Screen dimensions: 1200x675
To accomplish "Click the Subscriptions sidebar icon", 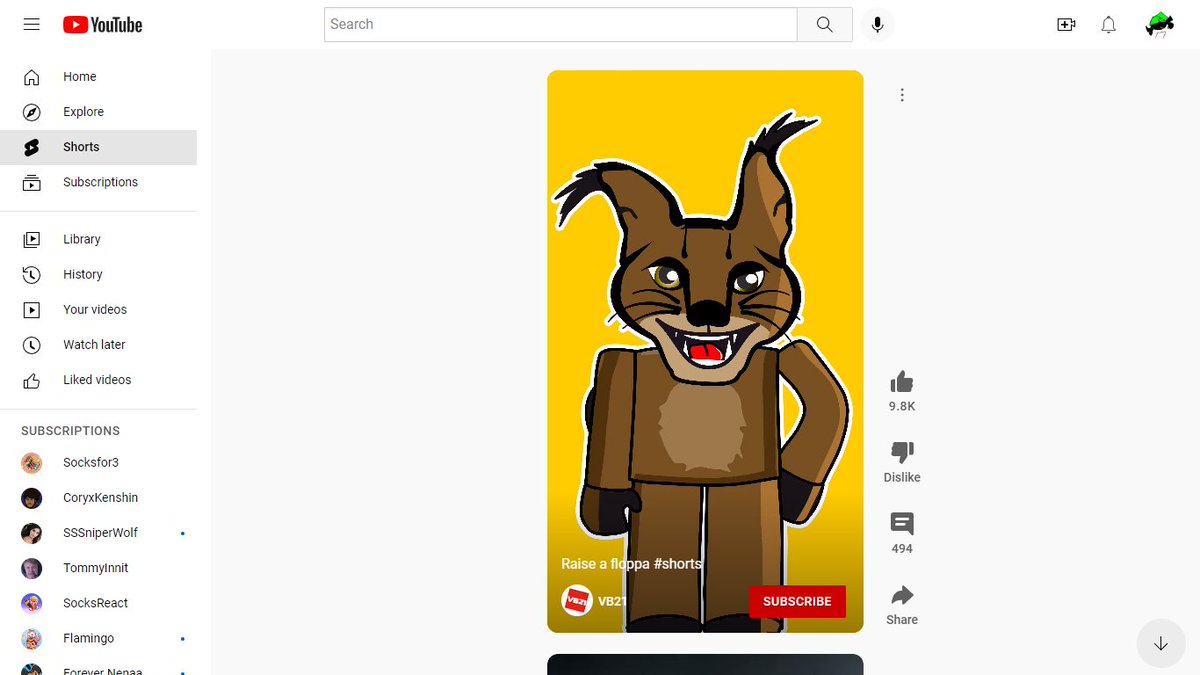I will 32,182.
